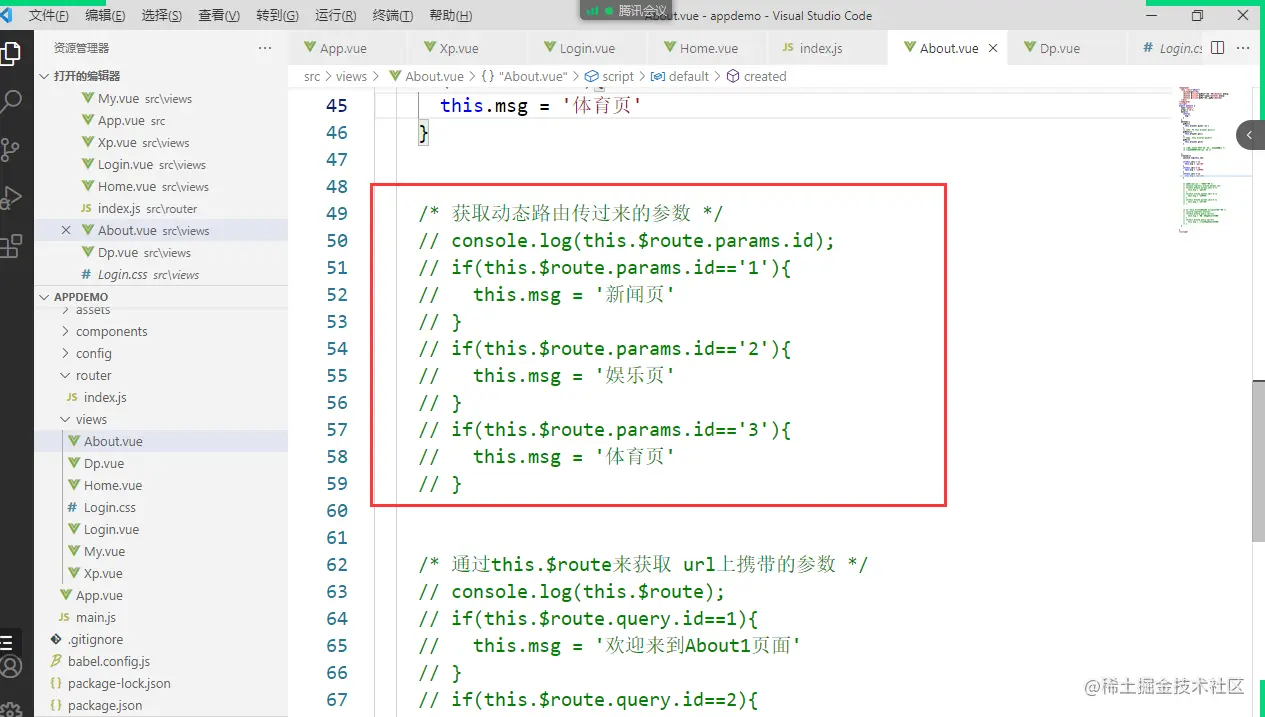
Task: Open My.vue in views folder
Action: pos(161,551)
